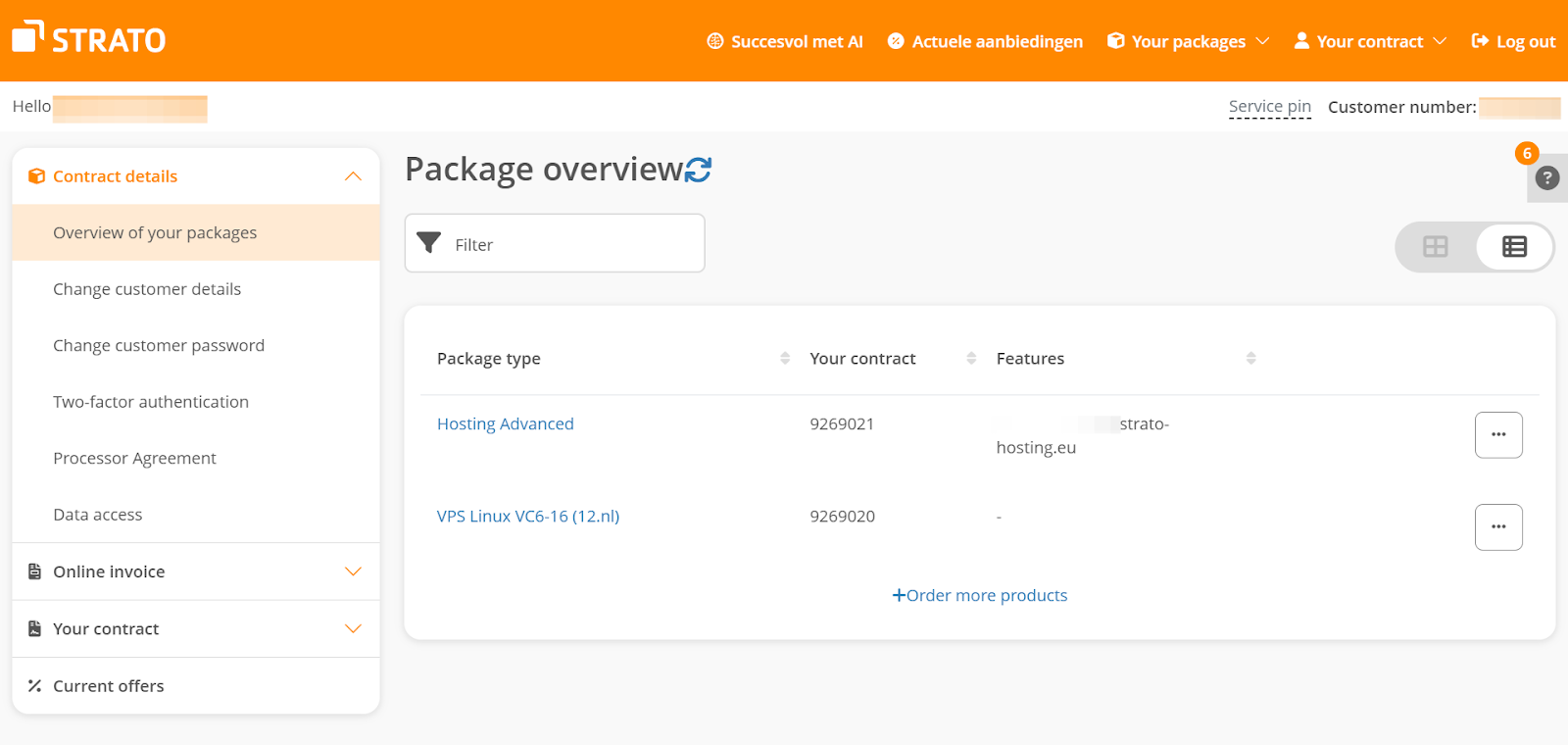Click the Log out icon
Image resolution: width=1568 pixels, height=745 pixels.
pyautogui.click(x=1480, y=41)
